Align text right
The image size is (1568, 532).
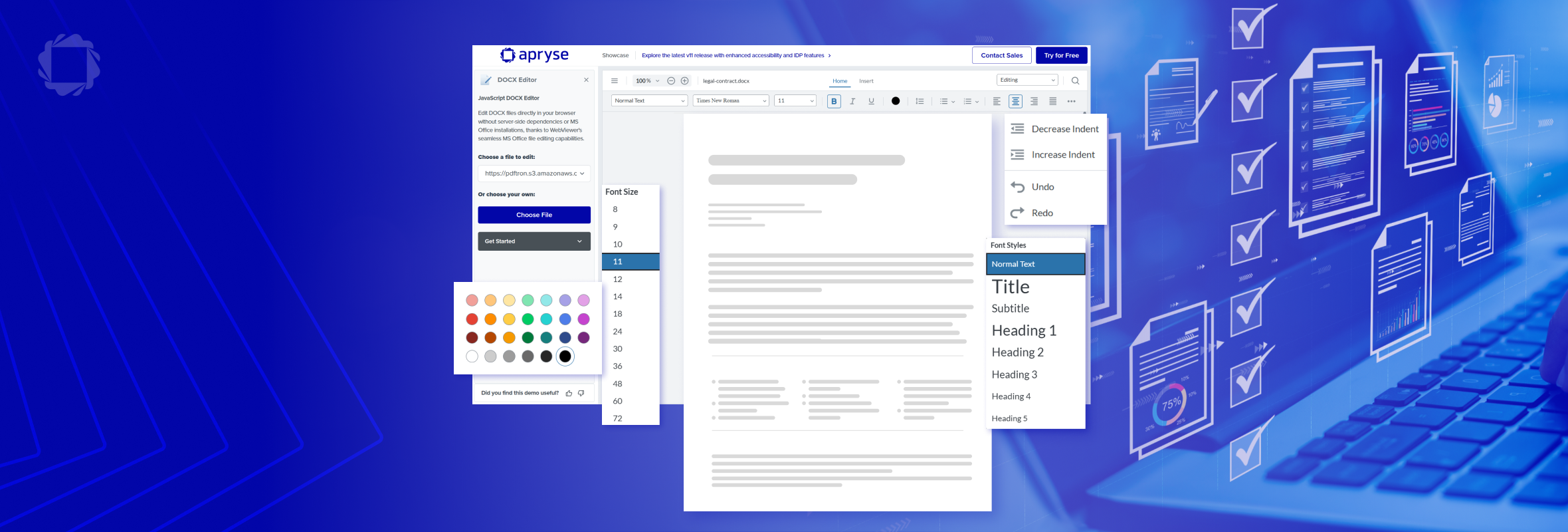click(1034, 101)
